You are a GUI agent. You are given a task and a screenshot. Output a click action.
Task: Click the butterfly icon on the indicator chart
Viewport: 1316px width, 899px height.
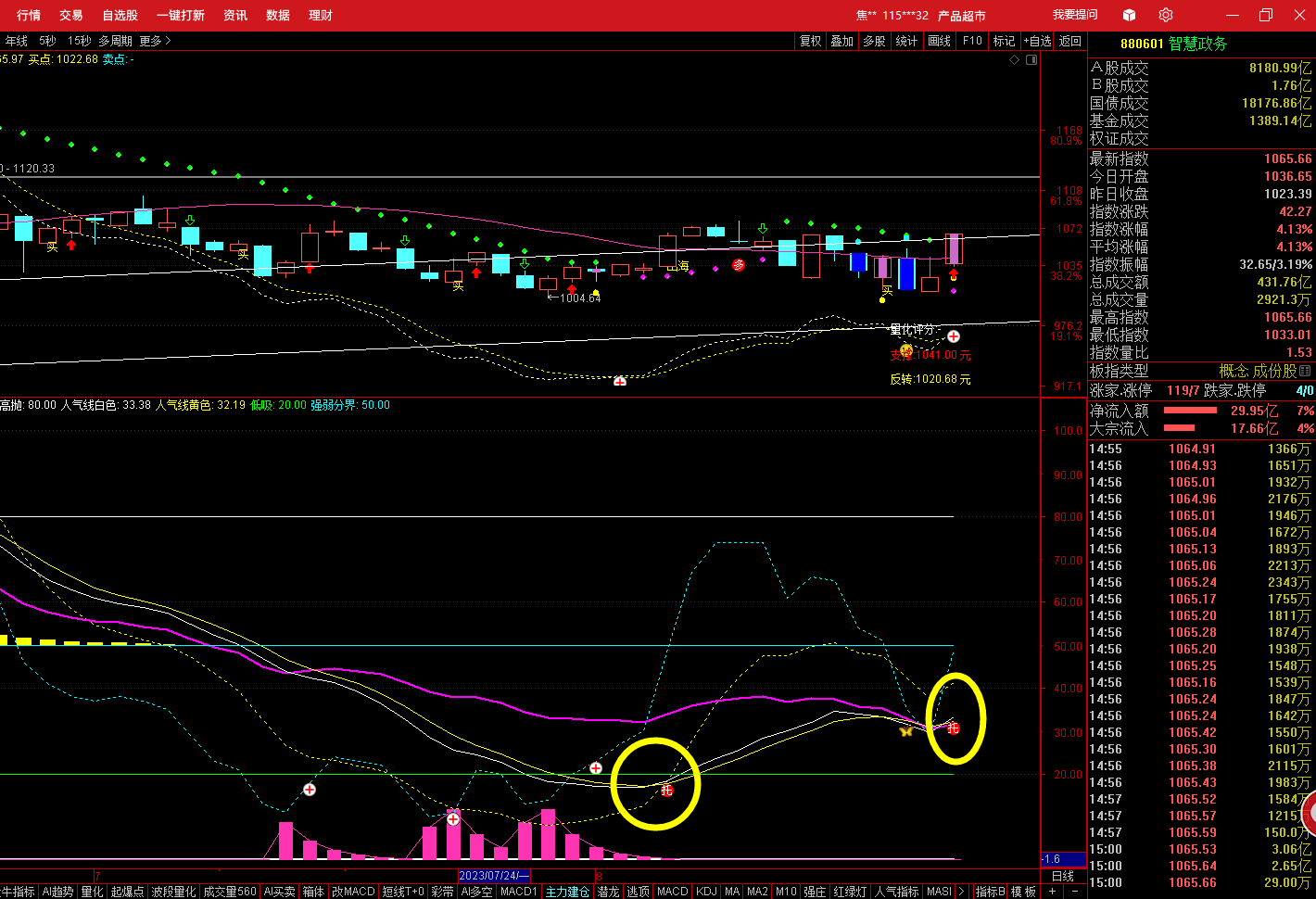(905, 731)
